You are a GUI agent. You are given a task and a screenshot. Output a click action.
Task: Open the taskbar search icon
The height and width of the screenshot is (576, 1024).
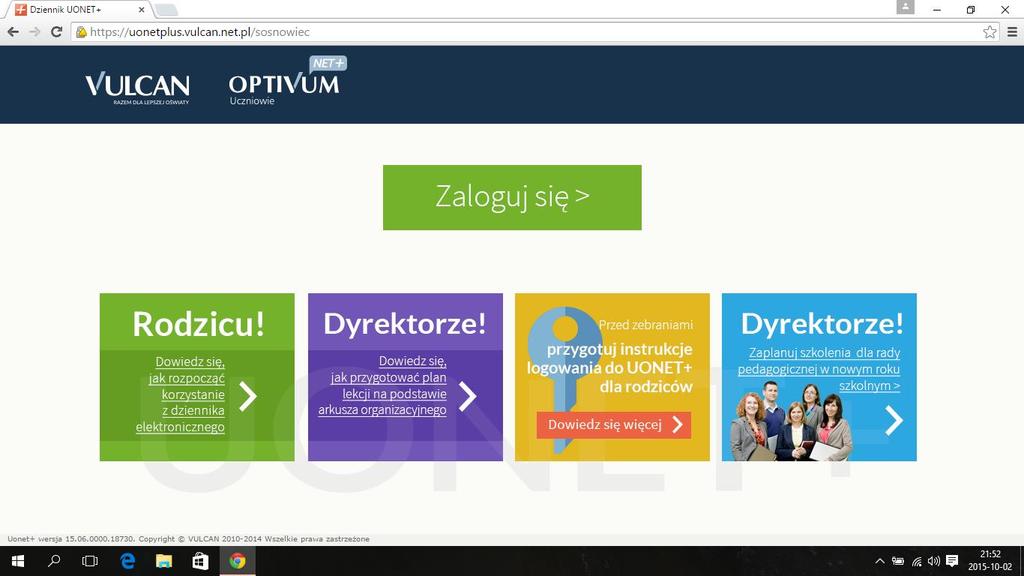click(x=54, y=561)
